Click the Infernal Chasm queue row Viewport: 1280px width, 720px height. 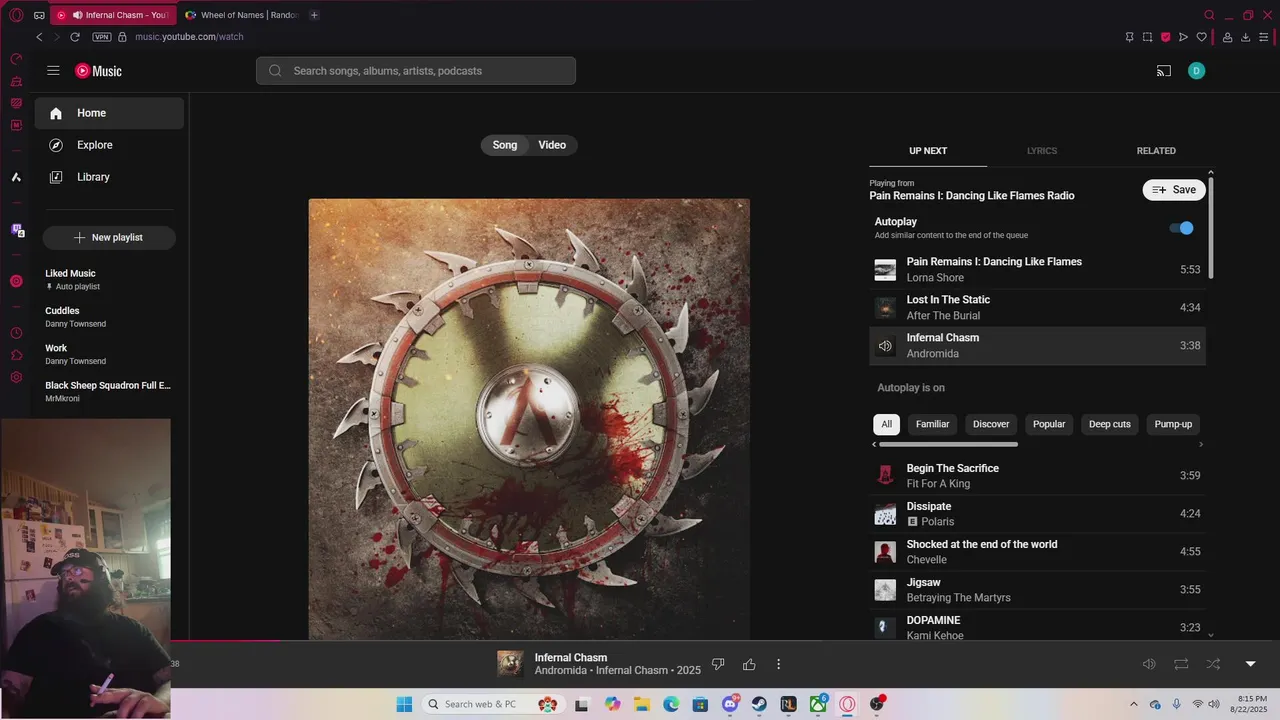tap(1037, 346)
